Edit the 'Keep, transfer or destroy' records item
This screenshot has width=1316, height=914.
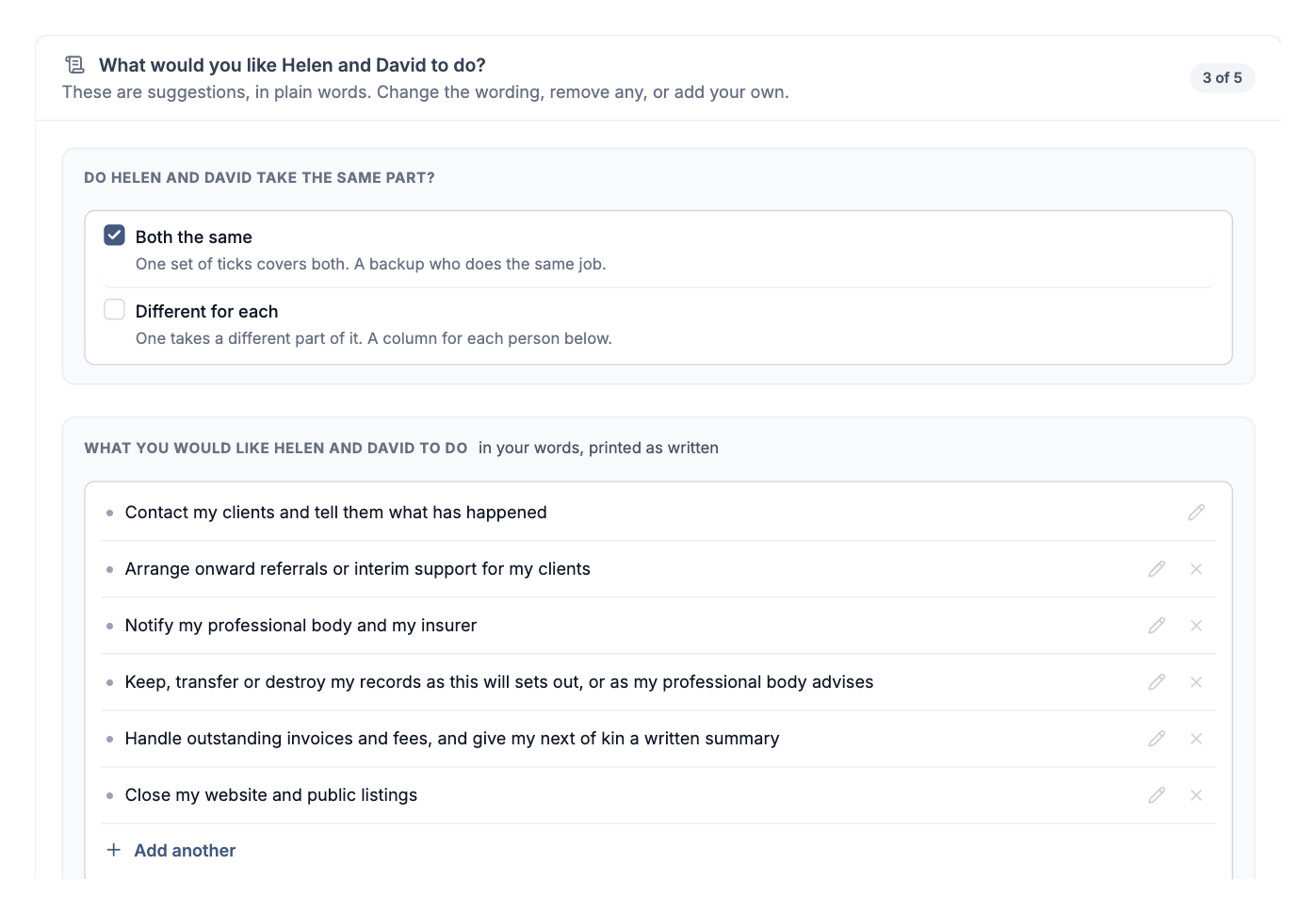[x=1157, y=682]
